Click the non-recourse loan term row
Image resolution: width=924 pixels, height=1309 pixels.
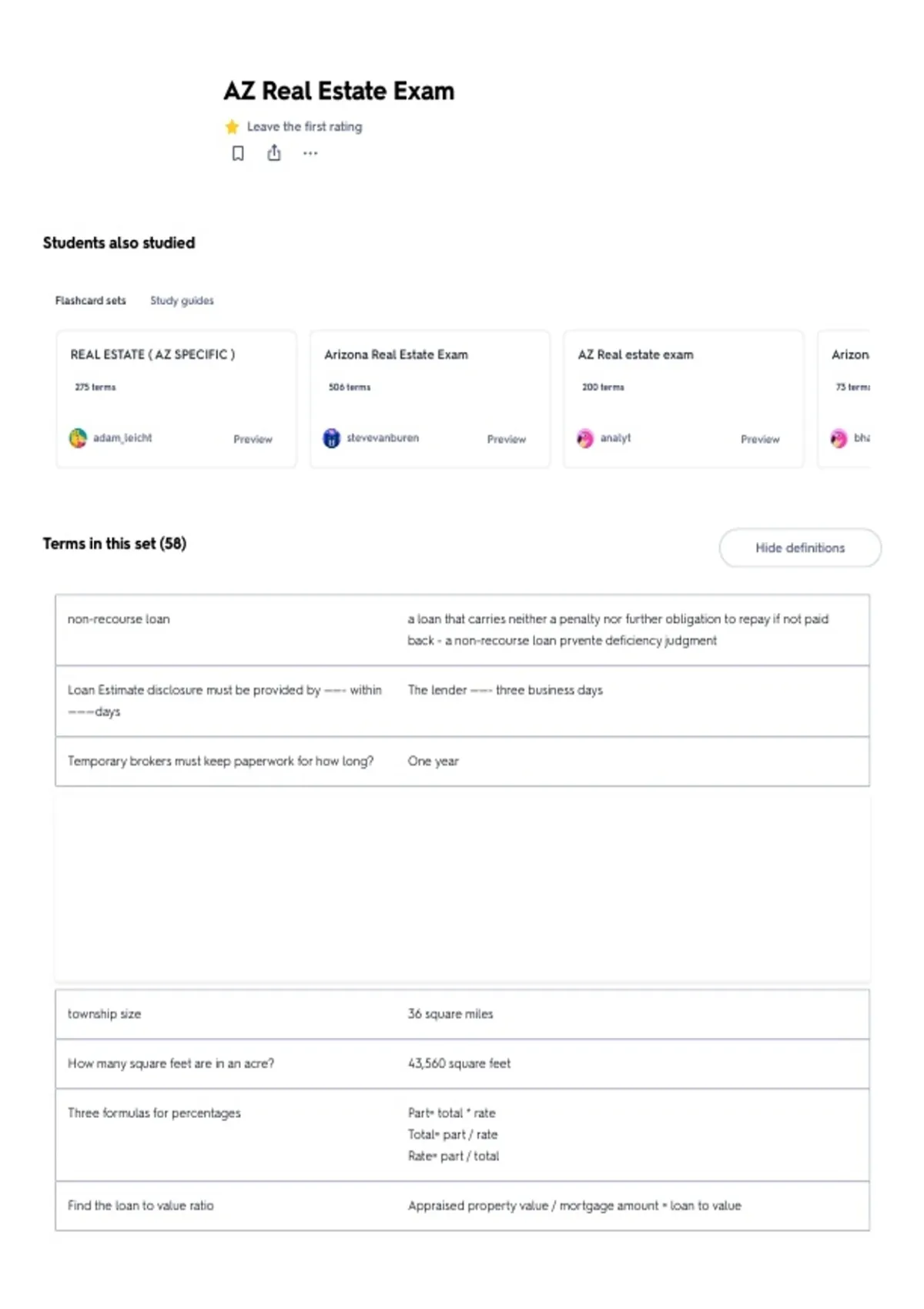pos(462,630)
